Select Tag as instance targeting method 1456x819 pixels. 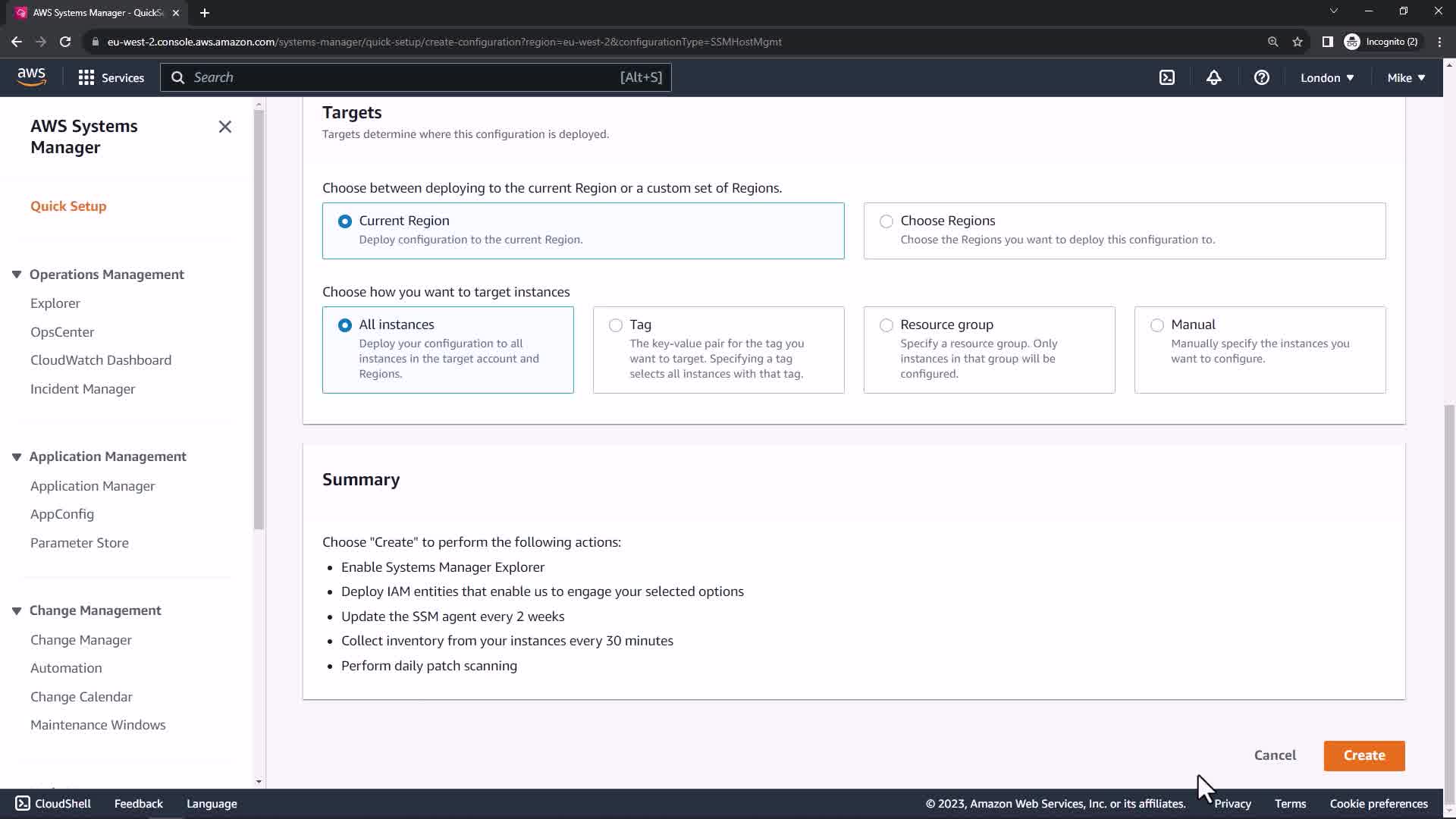[616, 325]
